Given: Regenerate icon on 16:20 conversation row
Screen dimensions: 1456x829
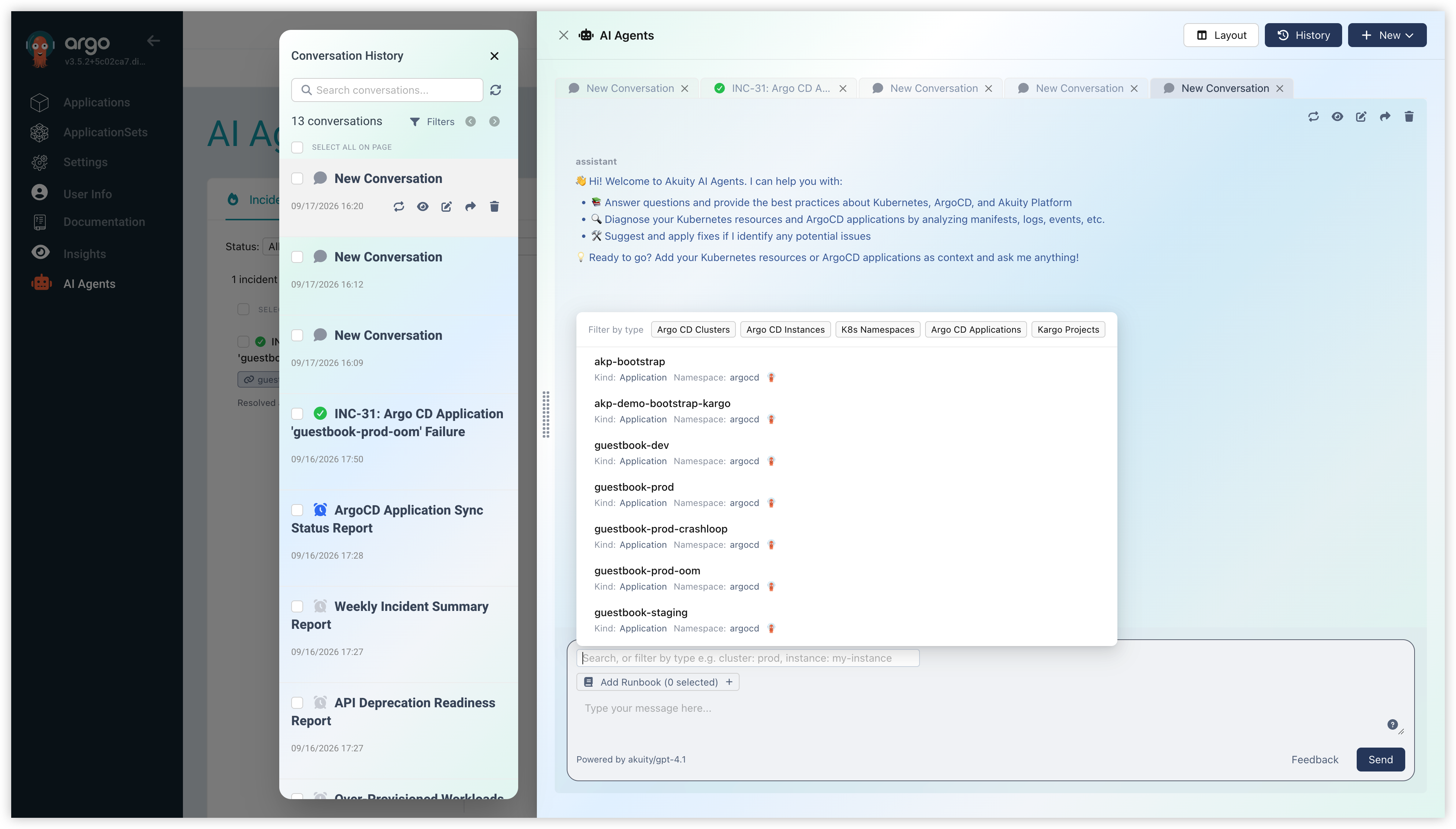Looking at the screenshot, I should pos(398,206).
